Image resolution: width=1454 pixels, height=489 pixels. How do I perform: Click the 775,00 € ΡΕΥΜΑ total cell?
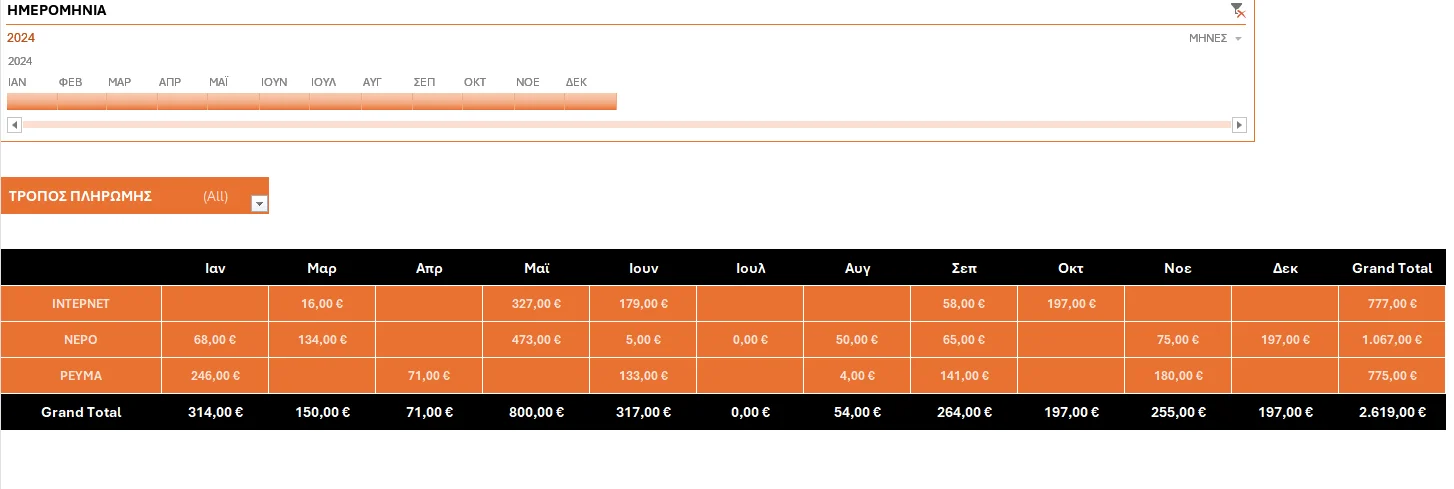[1392, 376]
